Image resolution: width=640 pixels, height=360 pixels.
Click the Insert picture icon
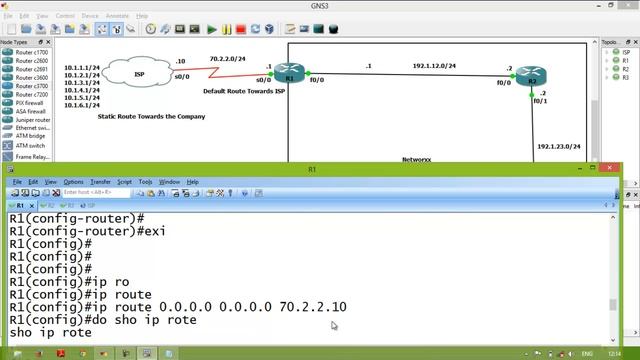point(304,29)
